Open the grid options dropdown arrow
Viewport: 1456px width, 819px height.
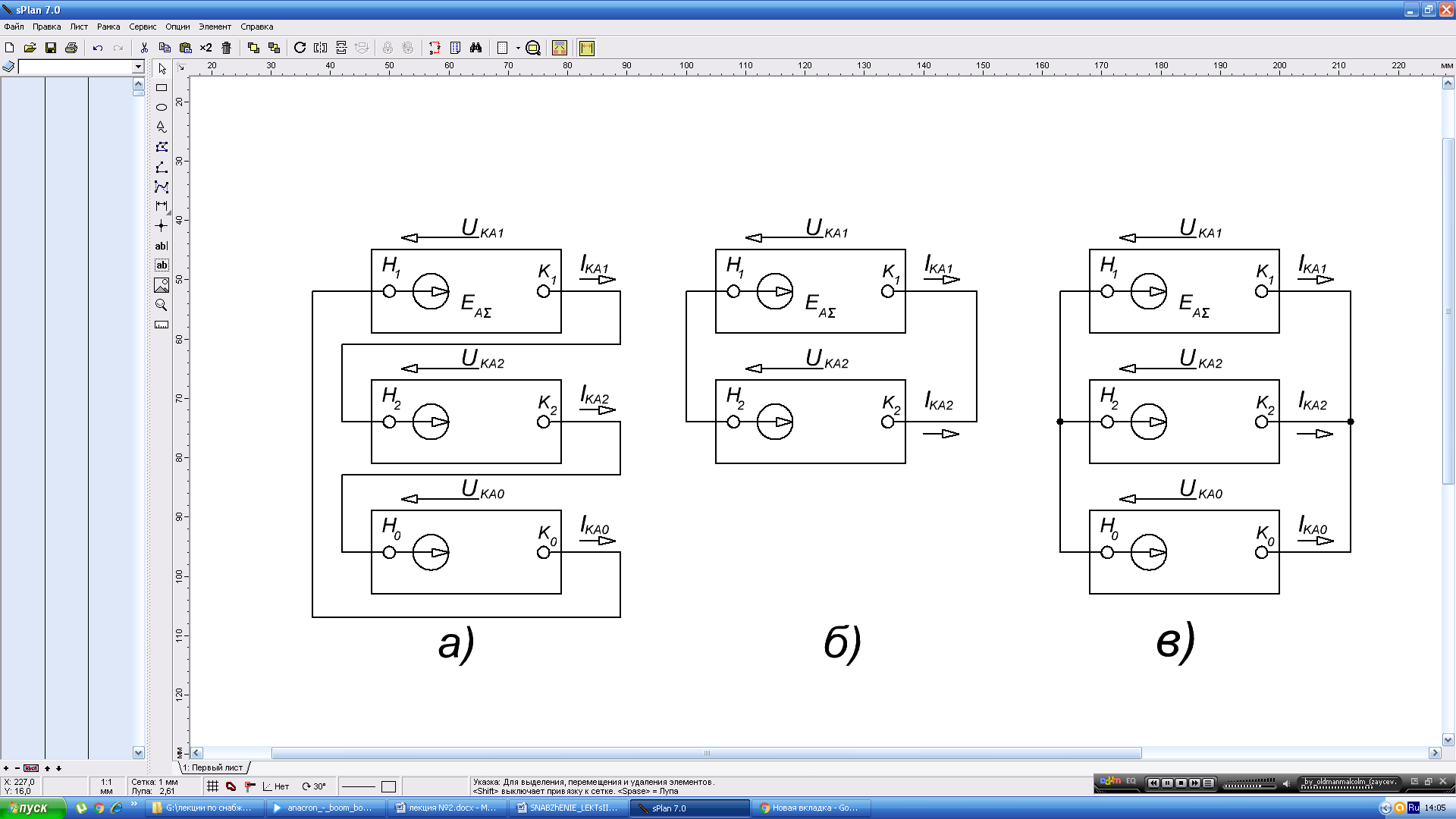coord(518,48)
